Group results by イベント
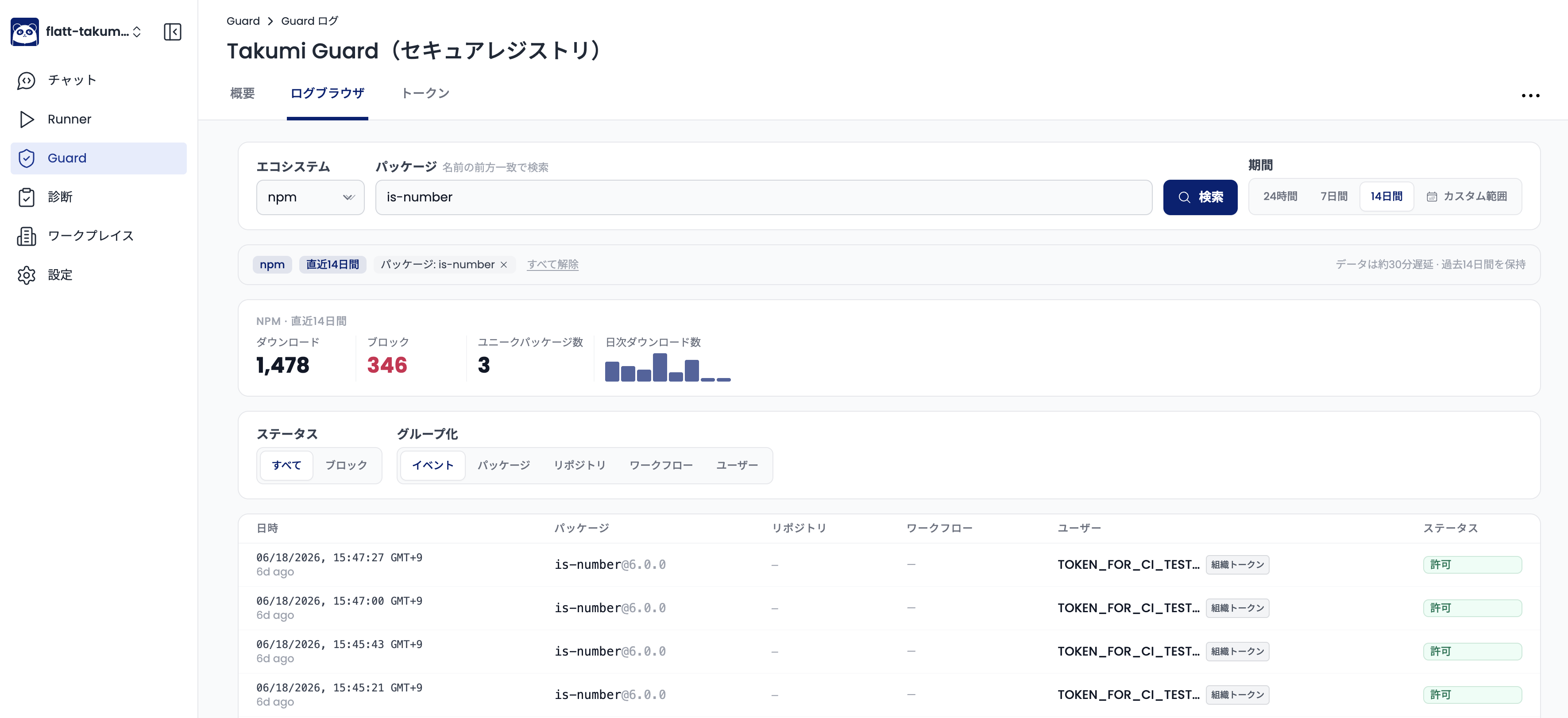Image resolution: width=1568 pixels, height=718 pixels. point(433,466)
